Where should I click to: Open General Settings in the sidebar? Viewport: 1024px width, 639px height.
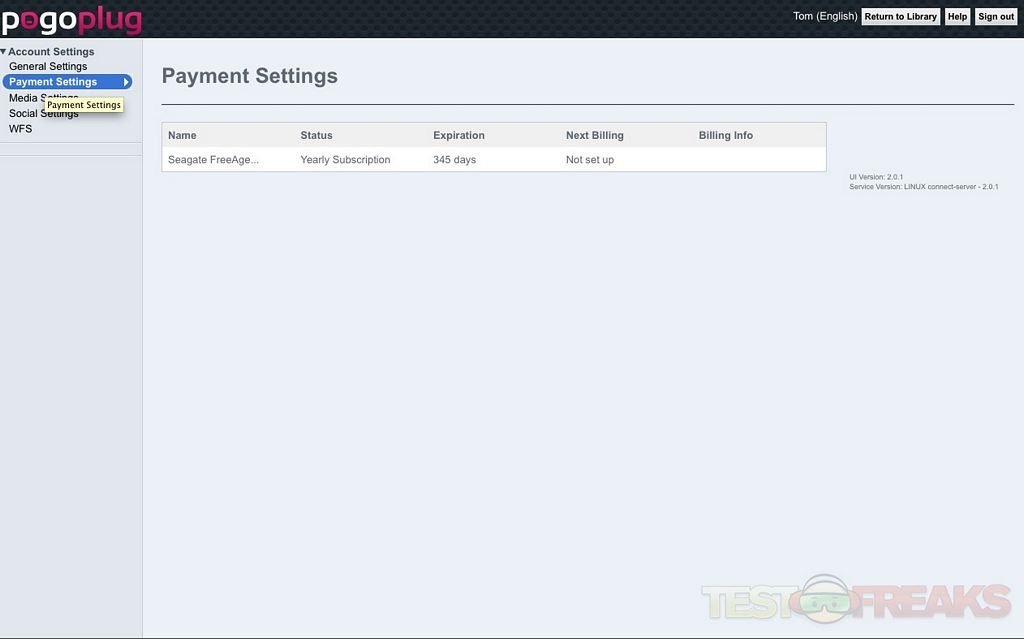point(48,66)
